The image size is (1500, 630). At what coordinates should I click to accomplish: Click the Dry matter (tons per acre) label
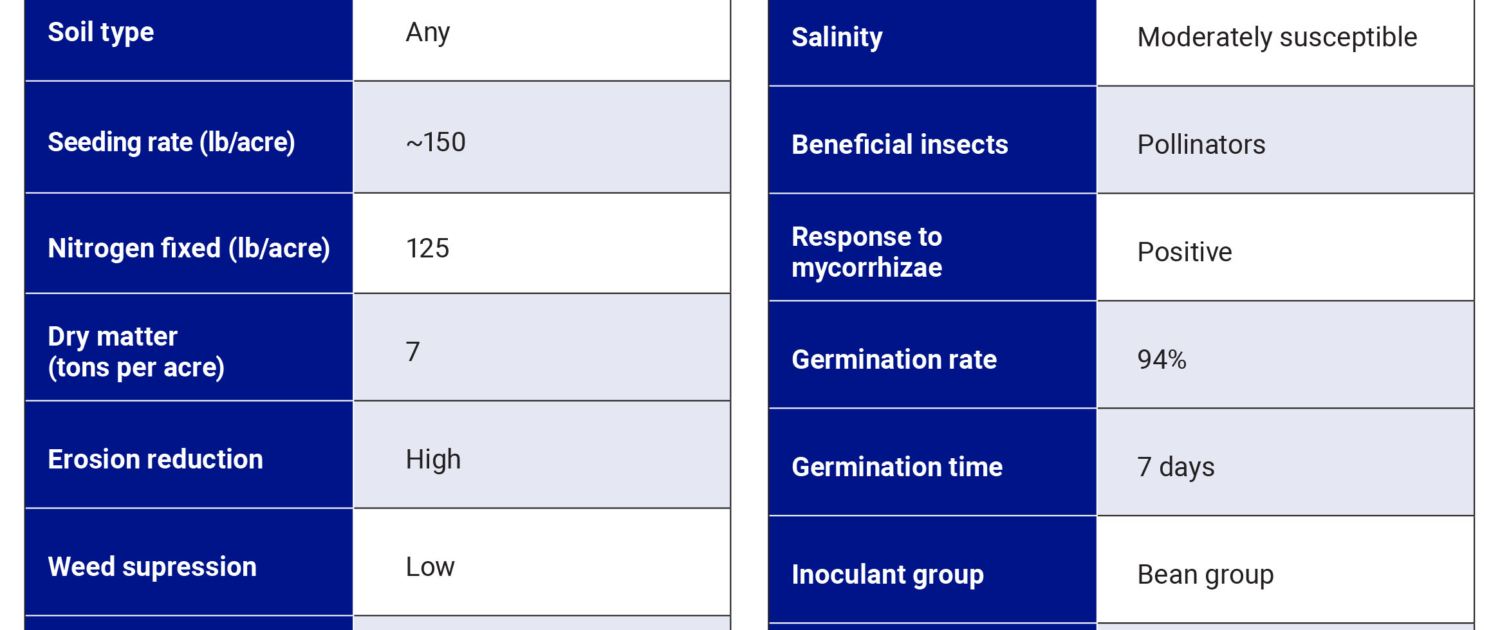click(136, 352)
